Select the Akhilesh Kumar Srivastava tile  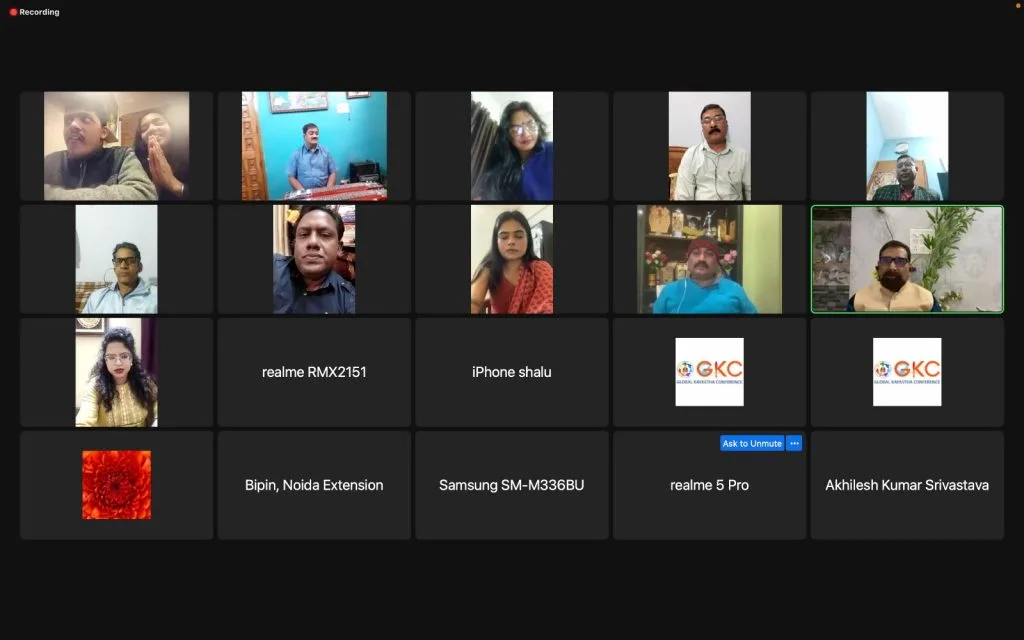[907, 485]
